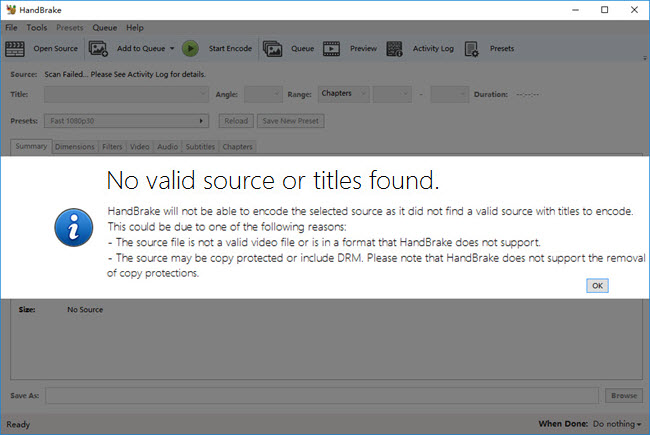Close the HandBrake window

coord(634,10)
